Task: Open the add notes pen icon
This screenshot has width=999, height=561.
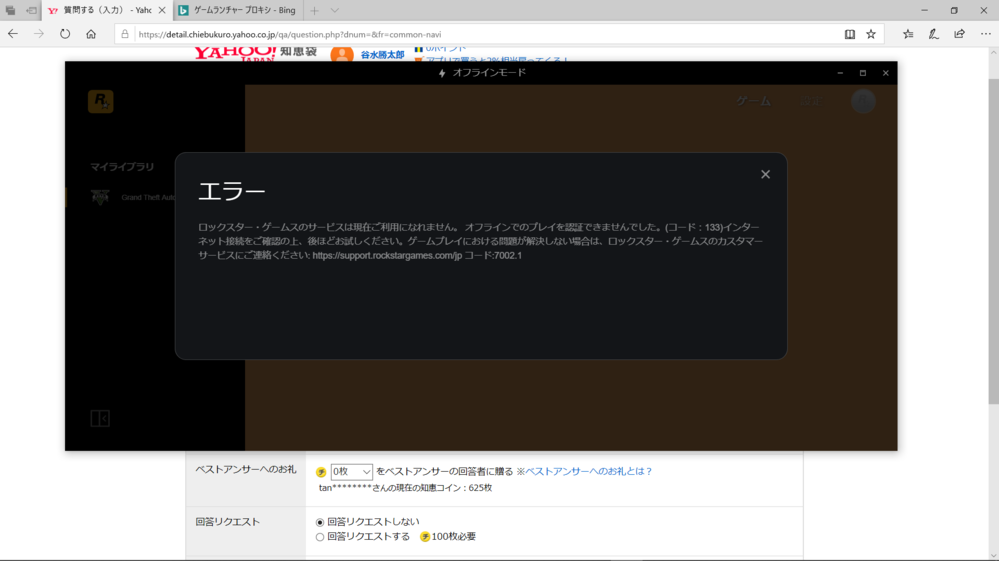Action: (x=933, y=34)
